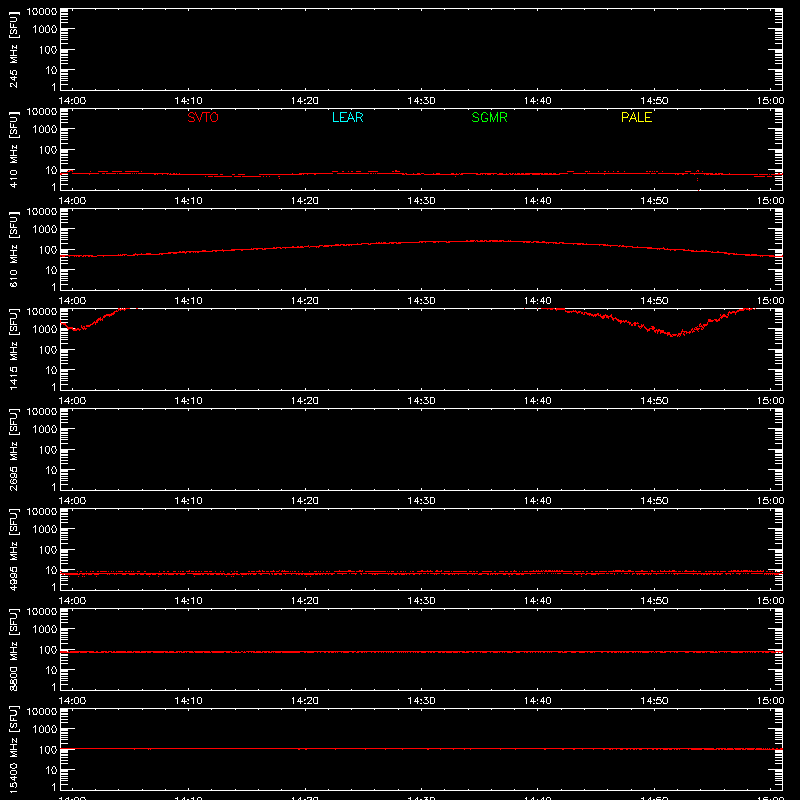Click 14:20 time label below 2695 MHz panel

tap(305, 501)
